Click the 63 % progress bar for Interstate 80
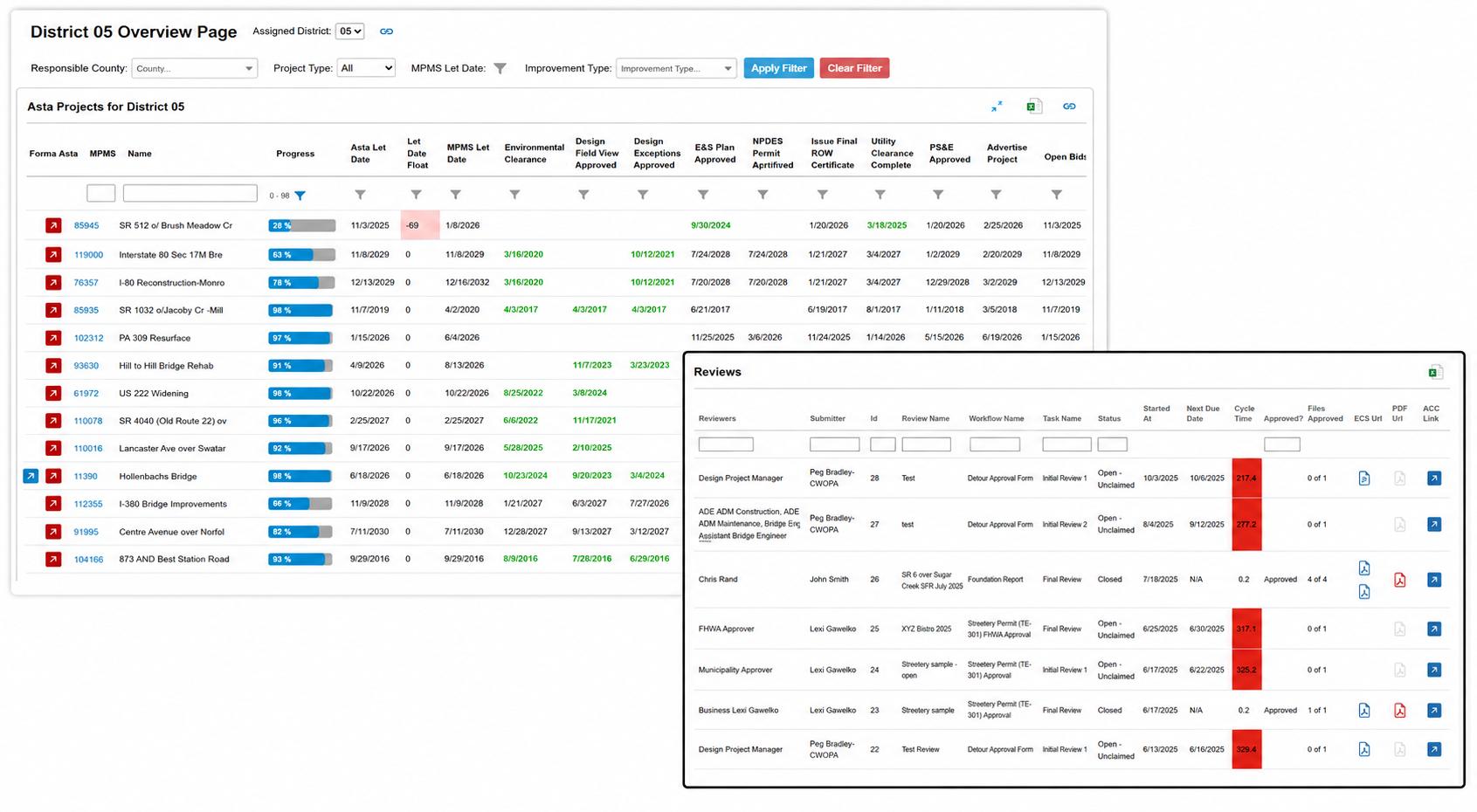The height and width of the screenshot is (812, 1477). click(301, 255)
